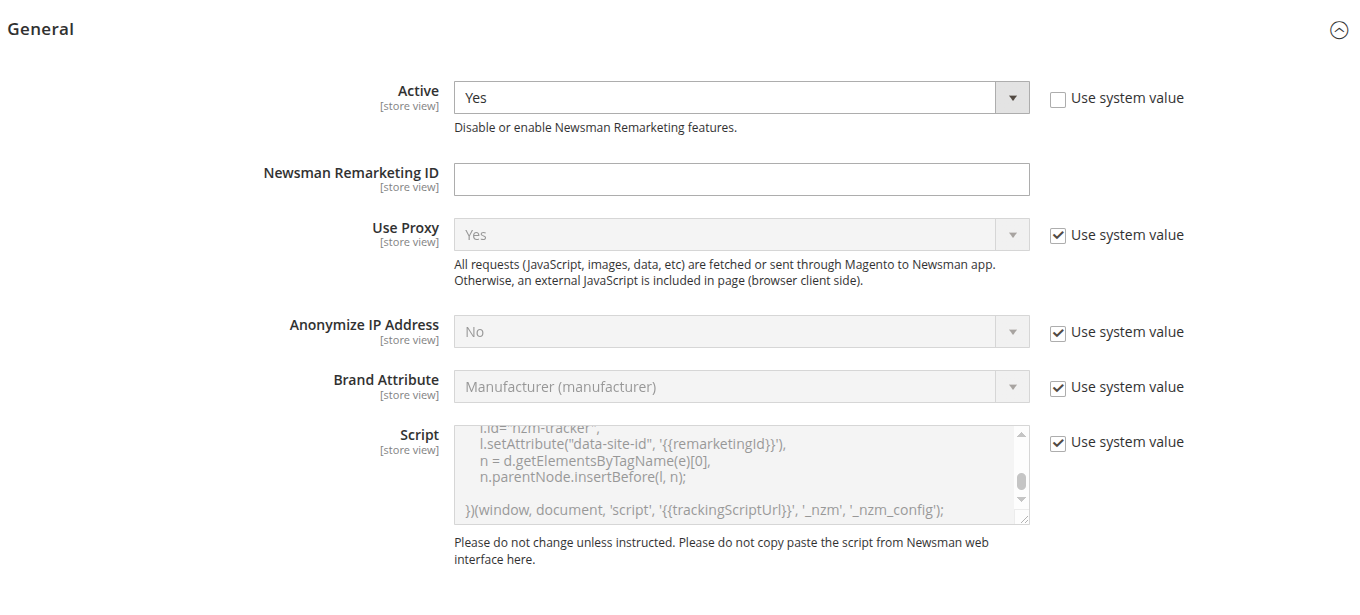Uncheck Use system value for Anonymize IP Address
This screenshot has height=615, width=1360.
[1058, 333]
